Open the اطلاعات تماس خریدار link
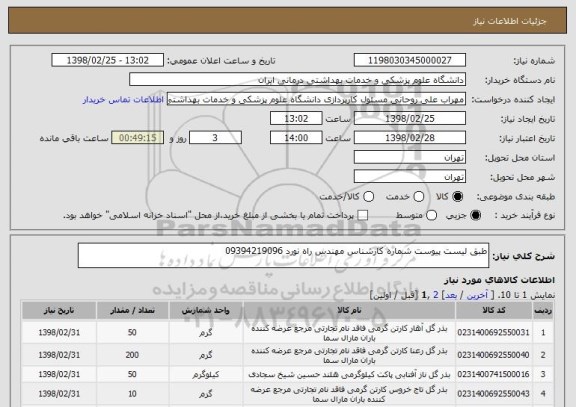The image size is (576, 407). (123, 100)
